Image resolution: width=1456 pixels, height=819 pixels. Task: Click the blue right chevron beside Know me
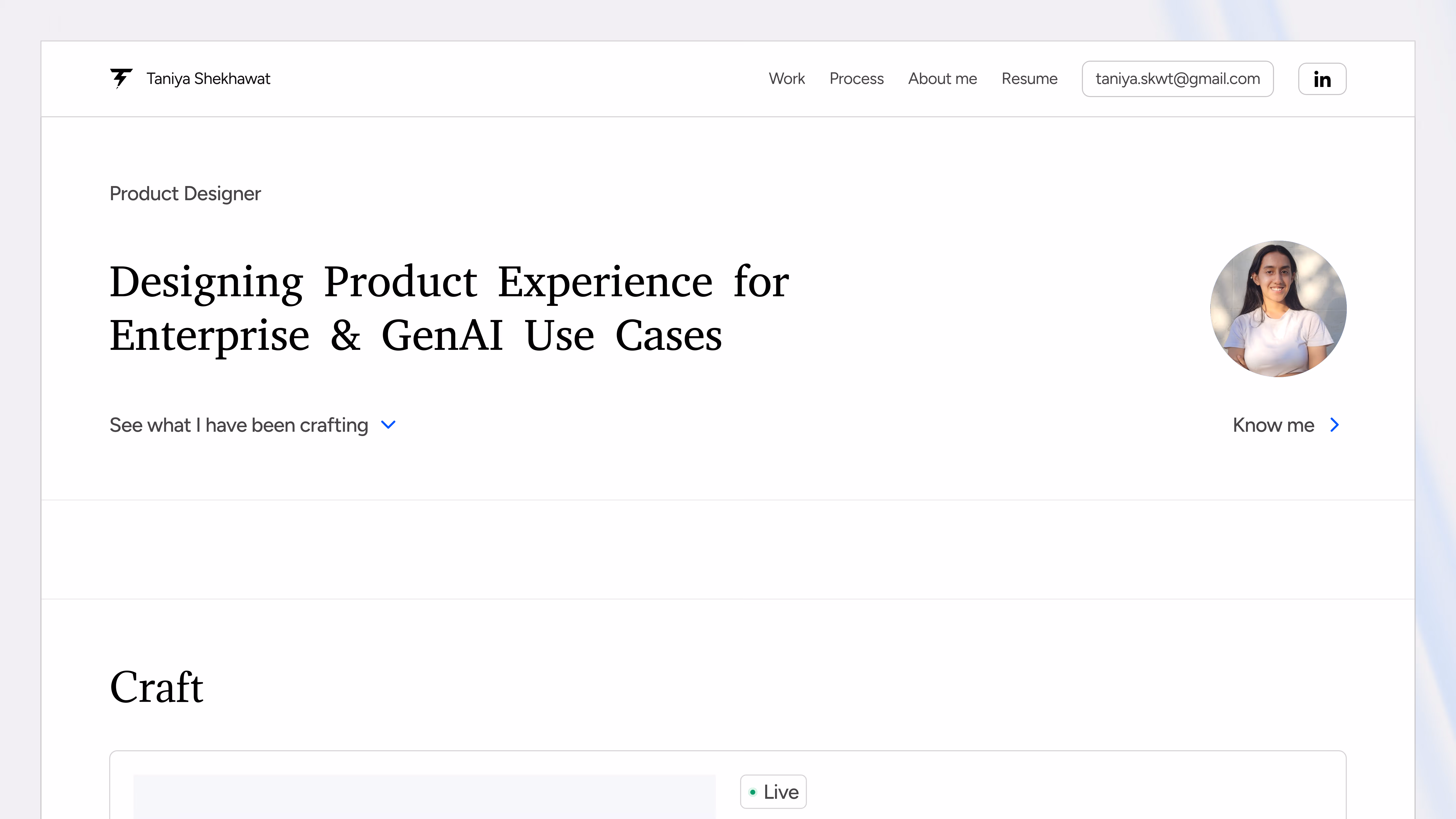(1334, 424)
